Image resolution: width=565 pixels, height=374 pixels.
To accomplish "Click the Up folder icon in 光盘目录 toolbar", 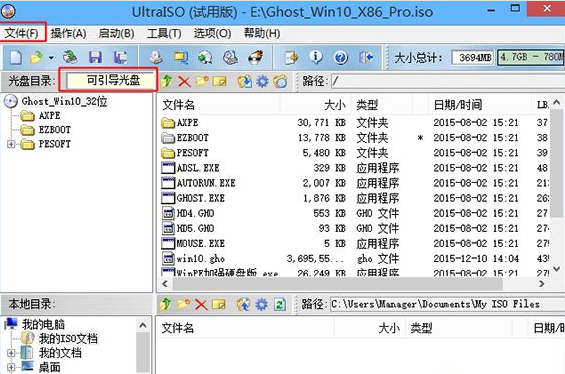I will click(167, 81).
